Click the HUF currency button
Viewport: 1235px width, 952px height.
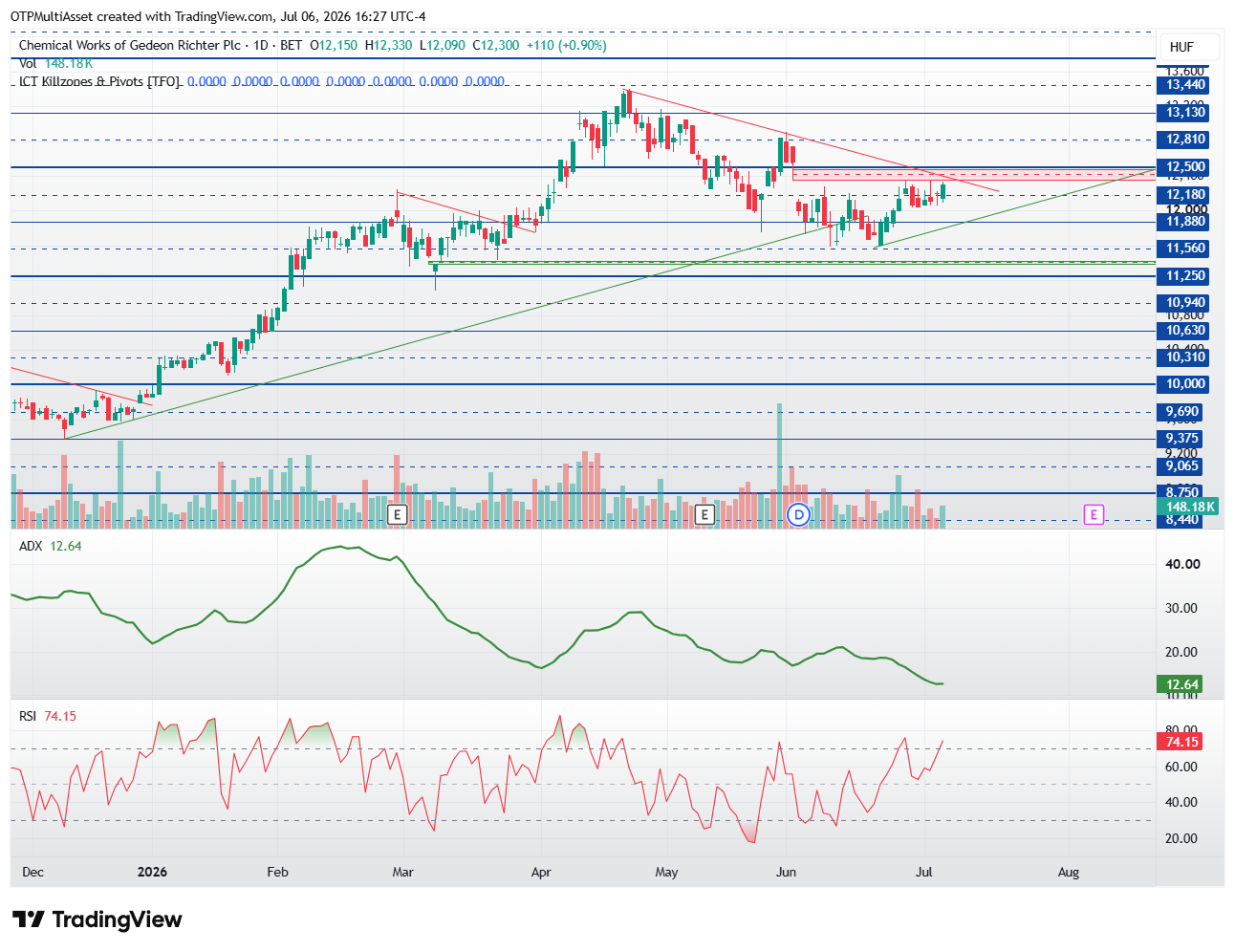[x=1181, y=47]
